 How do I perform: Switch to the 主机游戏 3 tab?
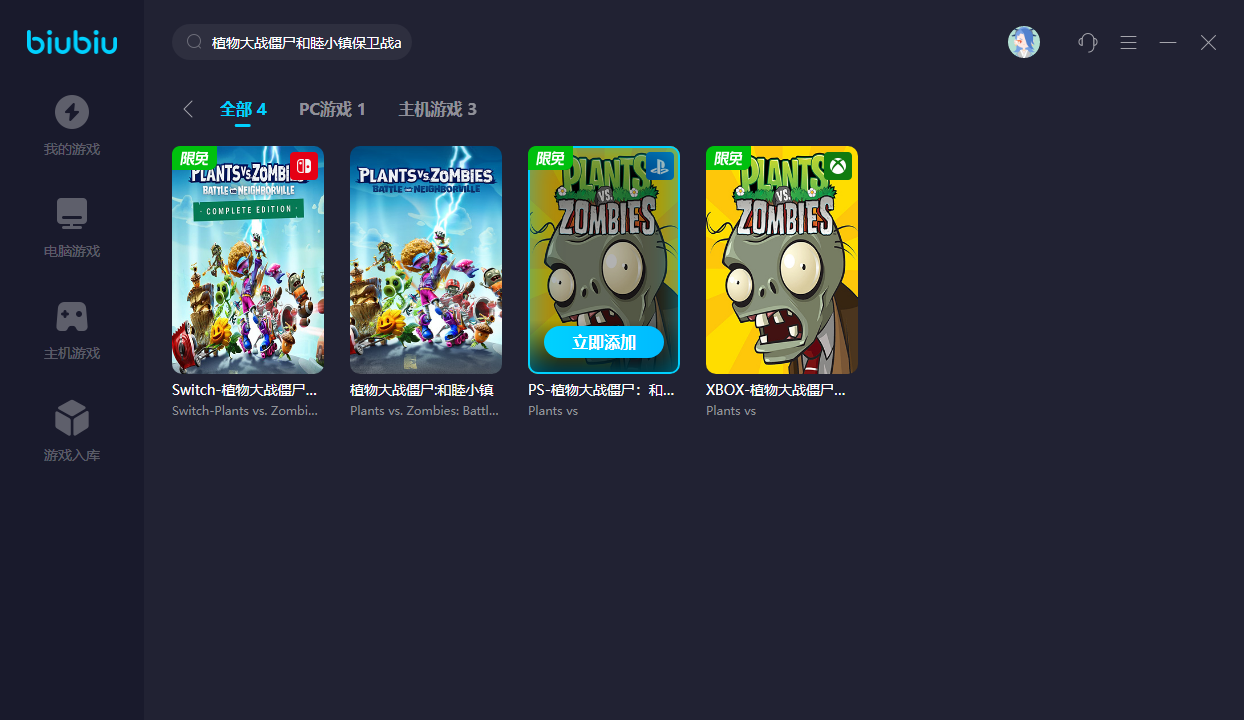(x=437, y=109)
